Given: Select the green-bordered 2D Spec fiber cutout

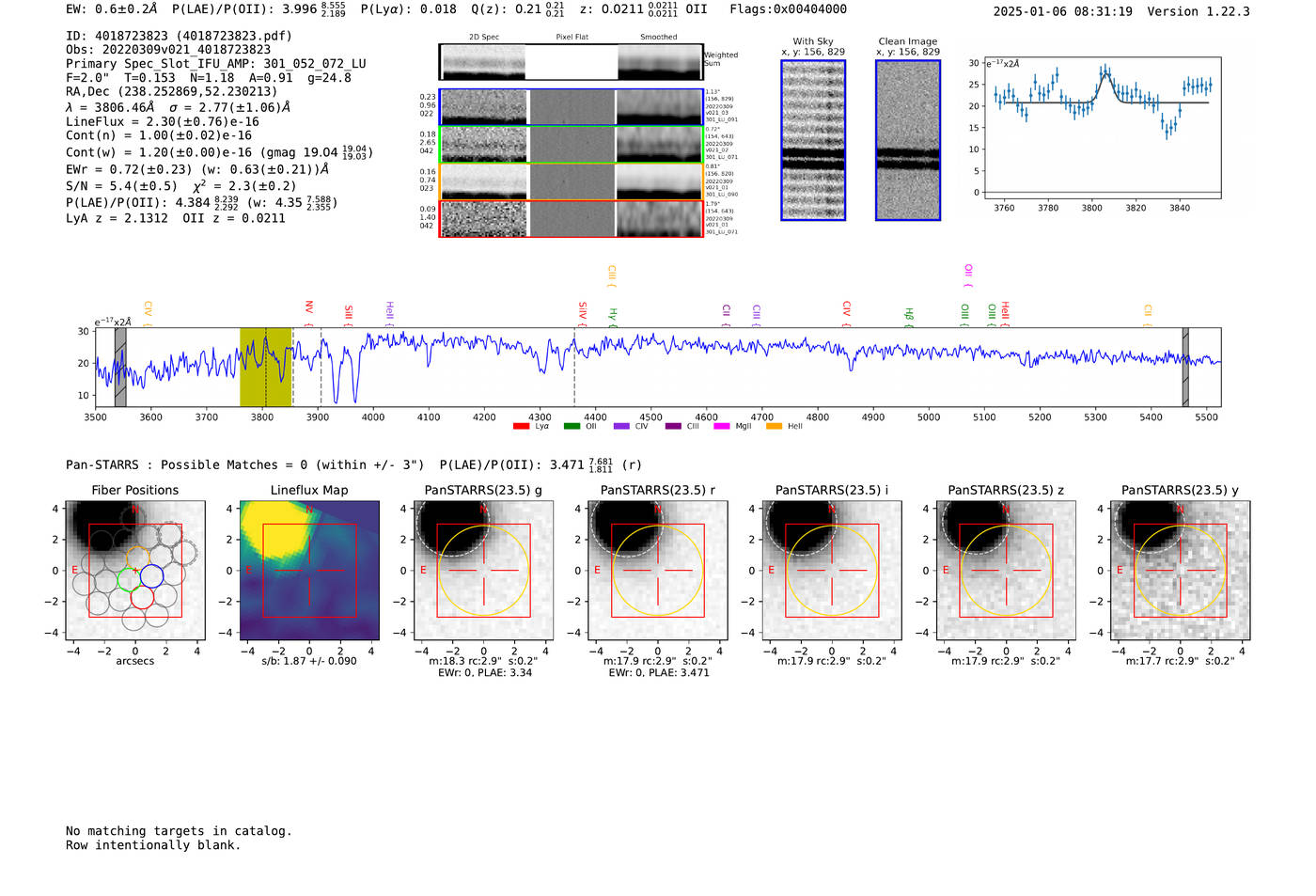Looking at the screenshot, I should coord(484,145).
